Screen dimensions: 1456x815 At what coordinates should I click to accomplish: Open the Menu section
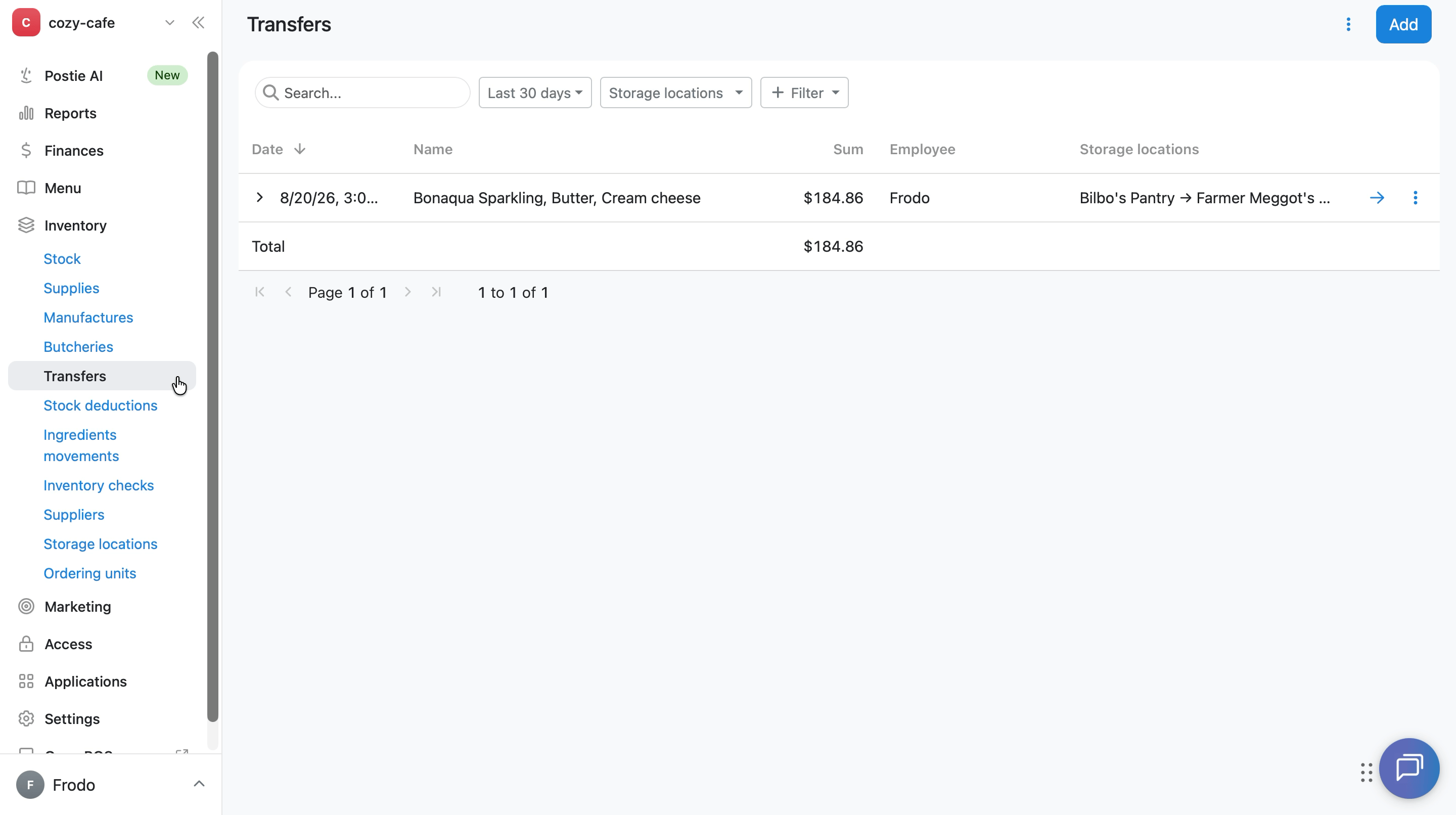[x=63, y=188]
